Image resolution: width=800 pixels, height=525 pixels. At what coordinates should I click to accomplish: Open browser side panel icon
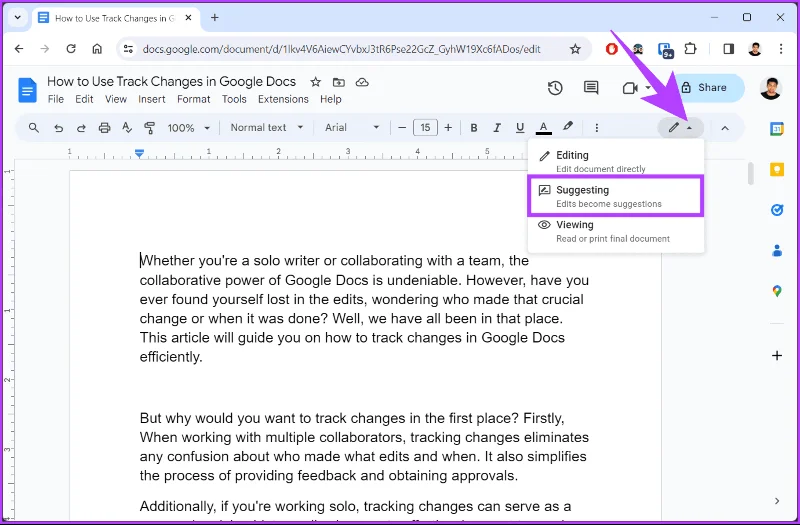tap(729, 49)
